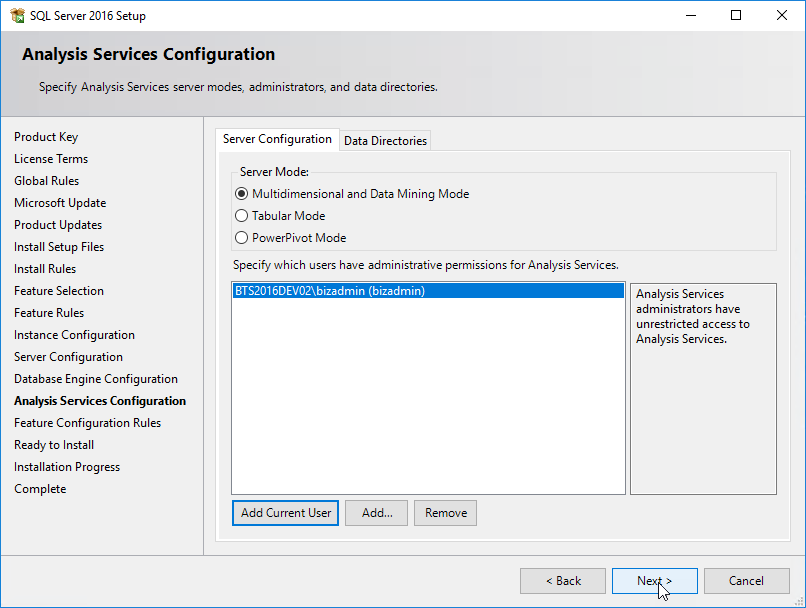Click the window resize grip in corner
Screen dimensions: 806x608
coord(799,601)
